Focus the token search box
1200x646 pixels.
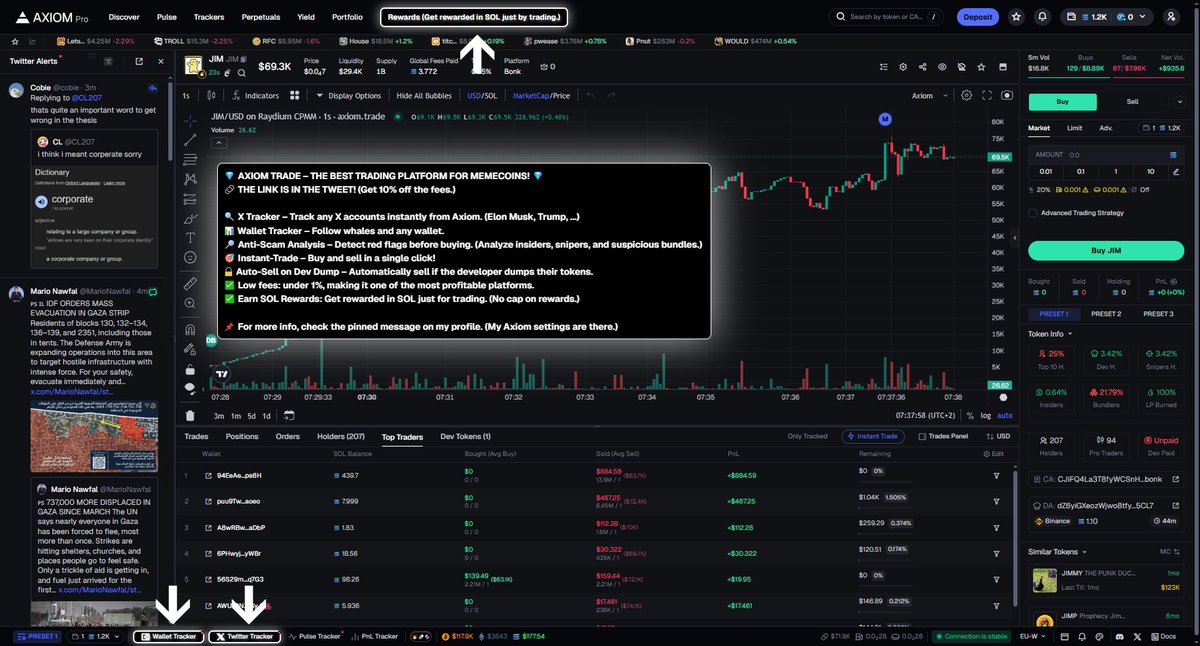coord(886,17)
